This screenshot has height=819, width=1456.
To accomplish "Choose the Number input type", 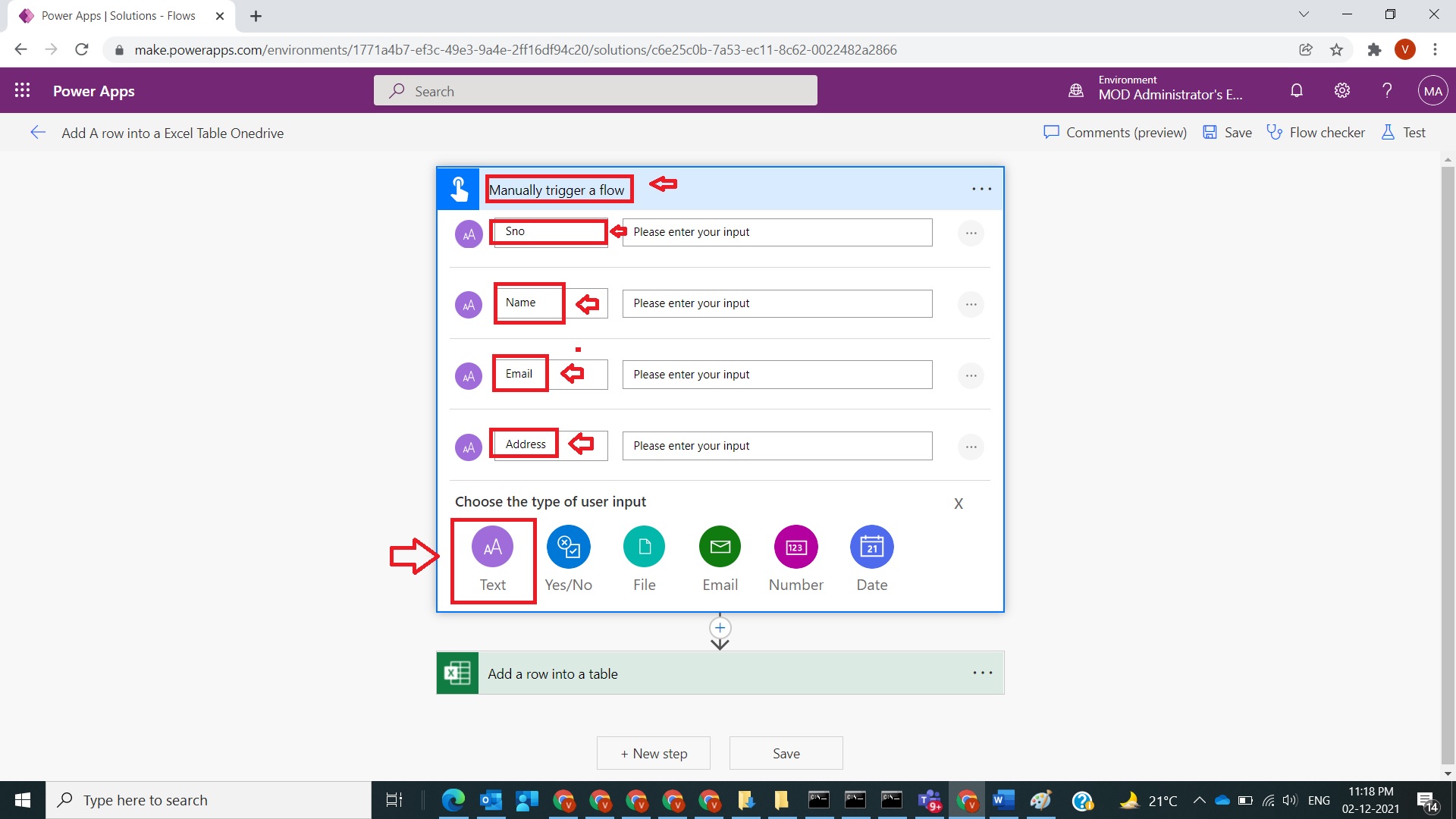I will coord(795,547).
